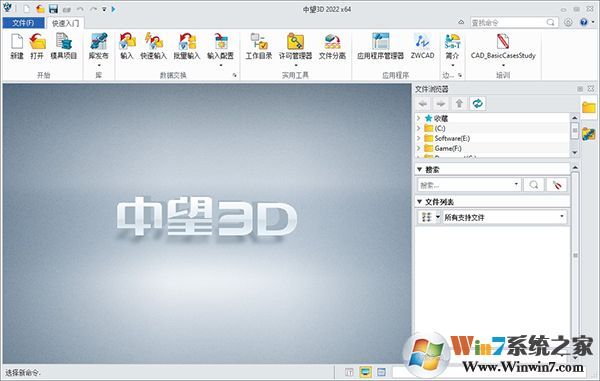Collapse the 搜索 search section
This screenshot has height=381, width=600.
(x=419, y=169)
